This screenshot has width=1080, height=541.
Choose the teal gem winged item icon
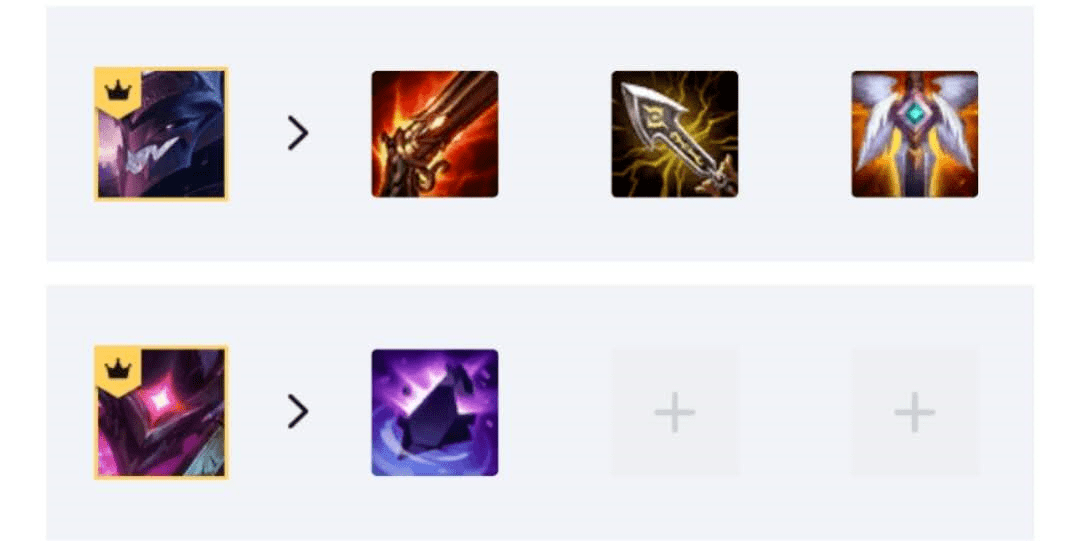tap(914, 134)
